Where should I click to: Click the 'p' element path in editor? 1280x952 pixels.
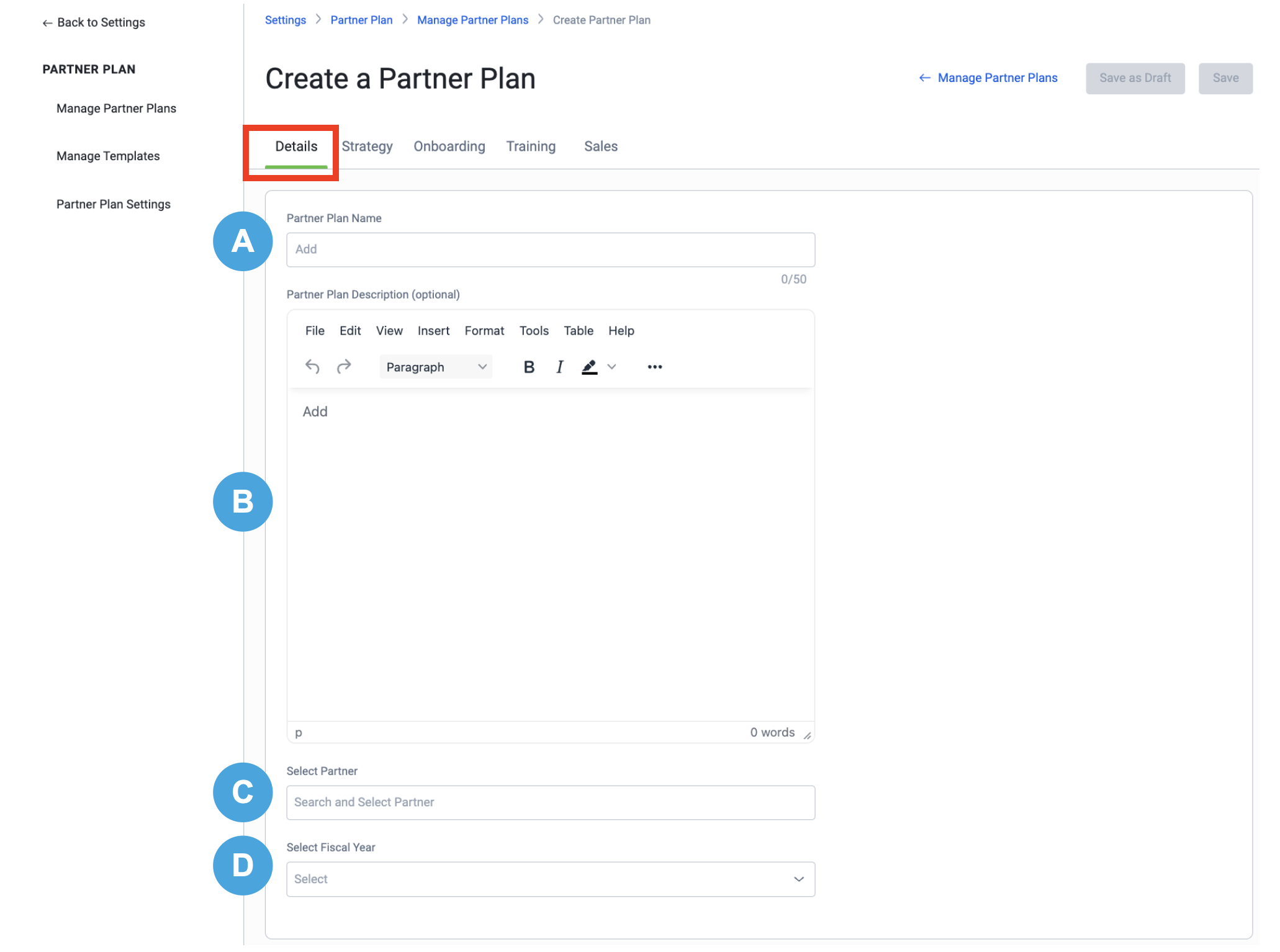(299, 734)
